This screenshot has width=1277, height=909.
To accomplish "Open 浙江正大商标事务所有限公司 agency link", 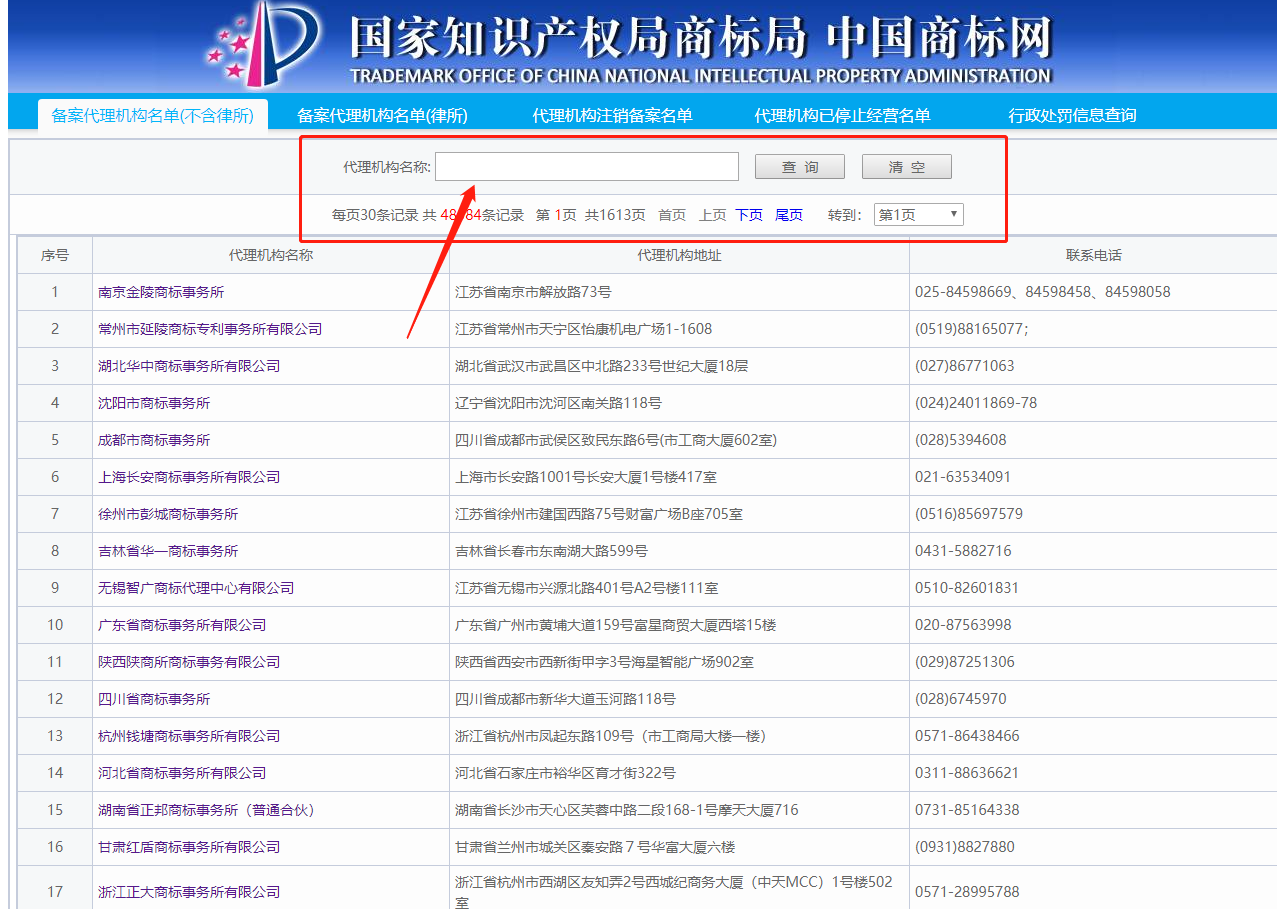I will (186, 891).
